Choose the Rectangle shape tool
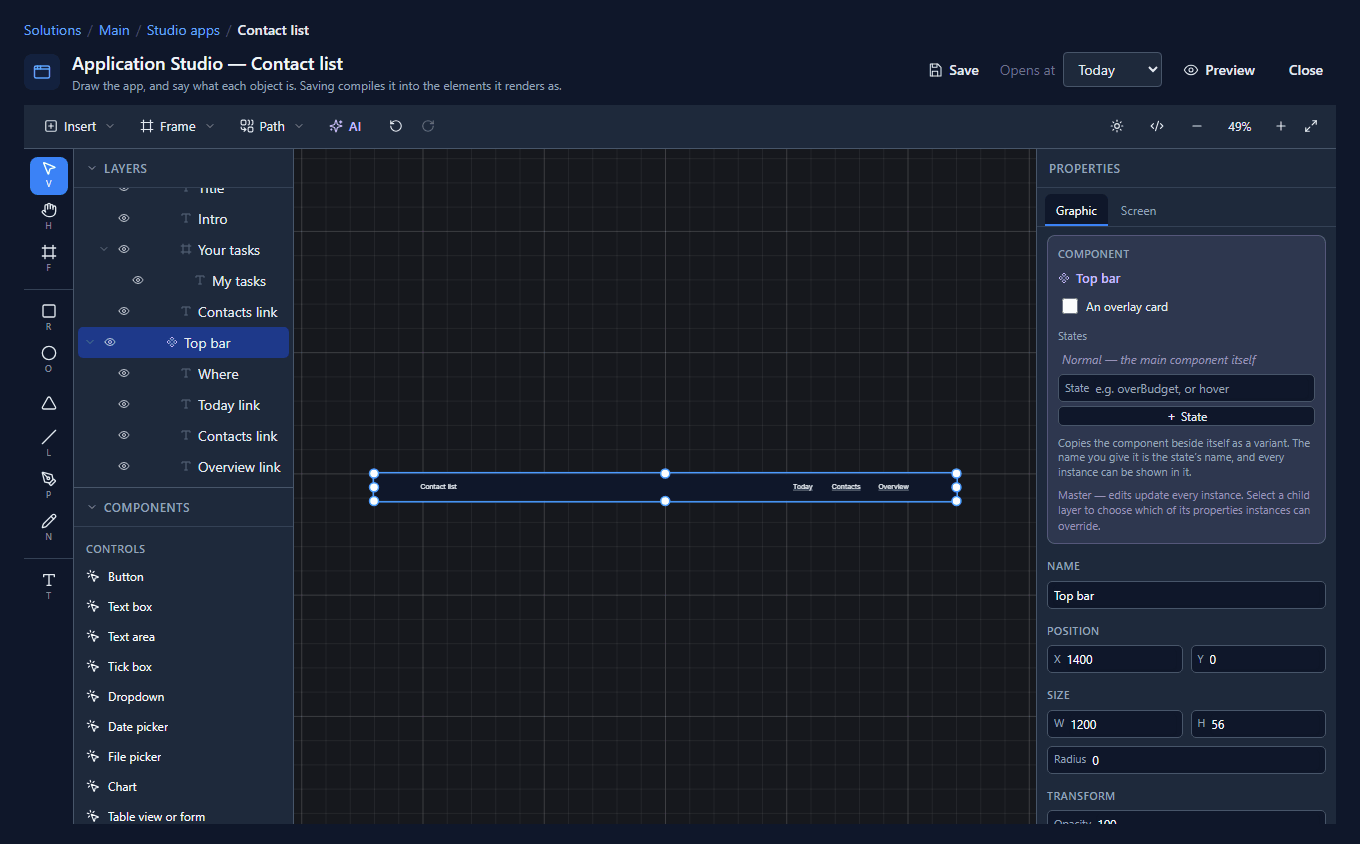The width and height of the screenshot is (1360, 844). point(49,317)
